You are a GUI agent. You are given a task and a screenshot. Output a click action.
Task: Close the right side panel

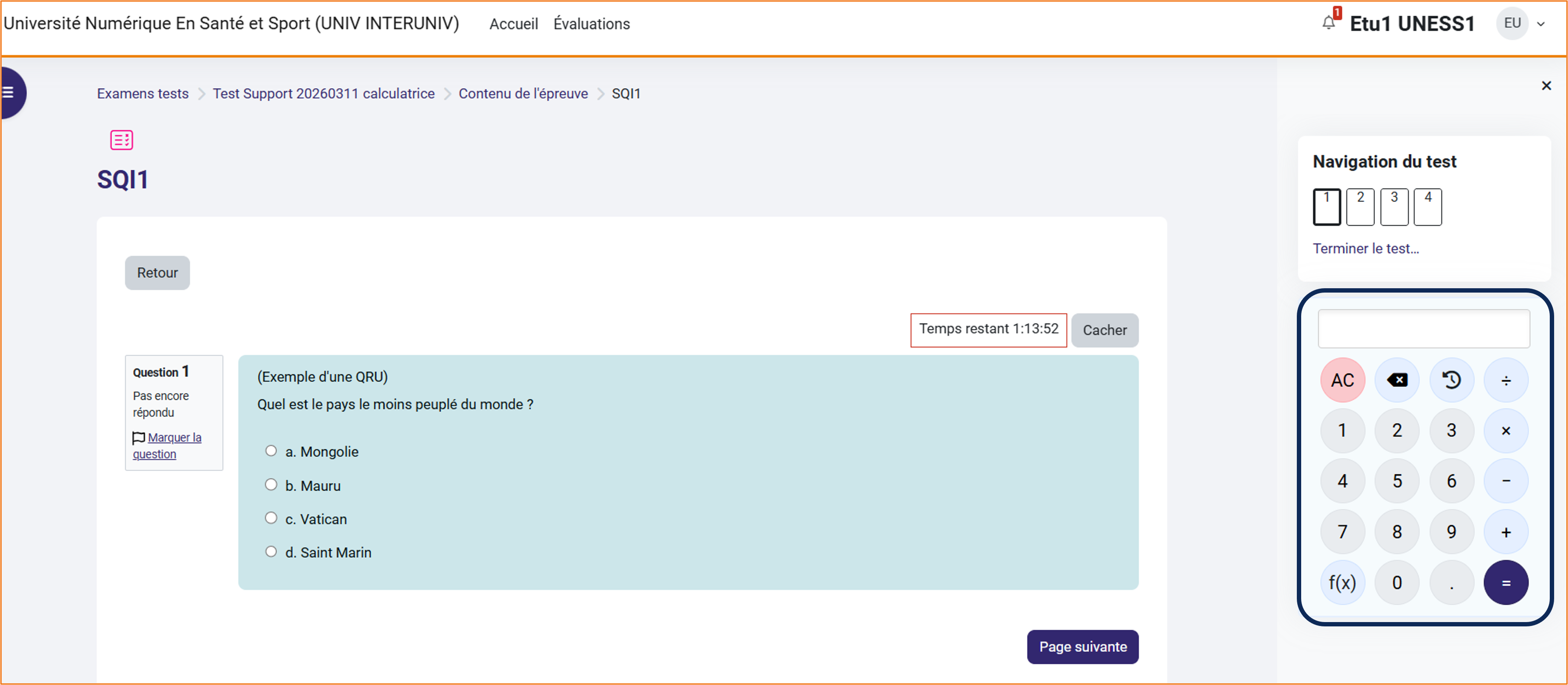[1545, 86]
